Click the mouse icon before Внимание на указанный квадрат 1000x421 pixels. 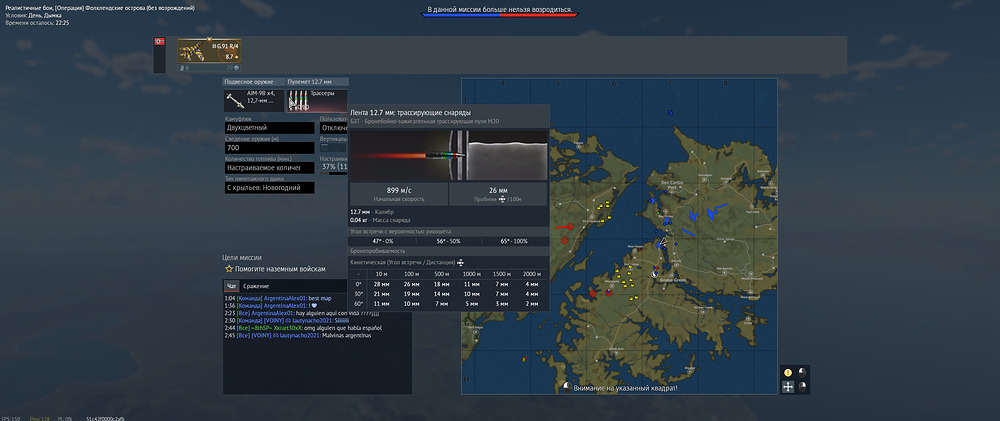click(x=568, y=387)
